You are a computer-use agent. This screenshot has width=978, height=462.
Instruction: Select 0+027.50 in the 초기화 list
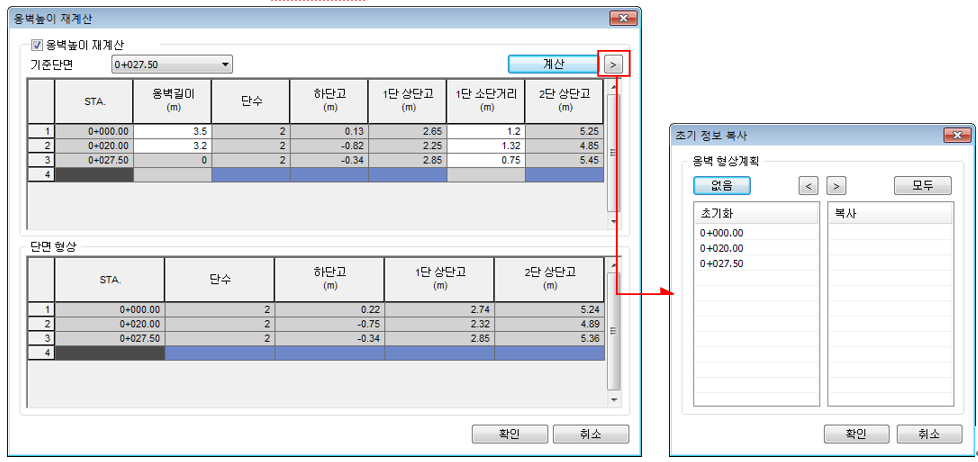[722, 263]
